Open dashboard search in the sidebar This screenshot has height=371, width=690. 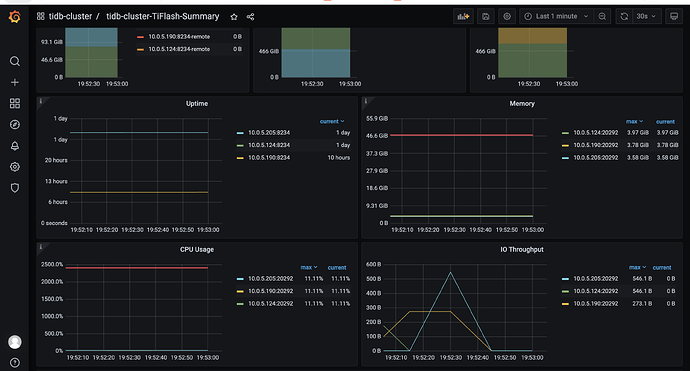[15, 61]
